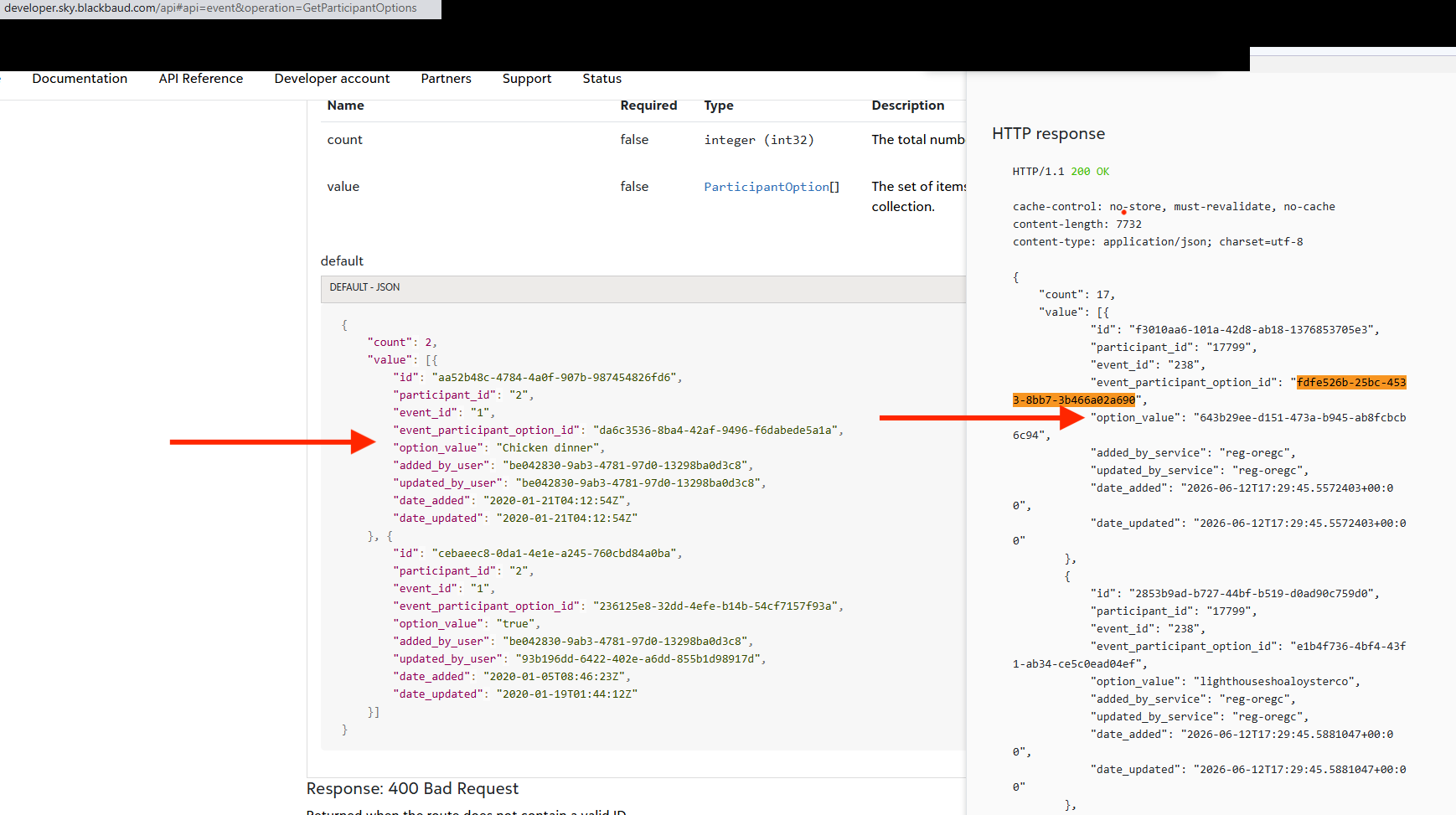1456x815 pixels.
Task: Click the count field name in table
Action: click(344, 140)
